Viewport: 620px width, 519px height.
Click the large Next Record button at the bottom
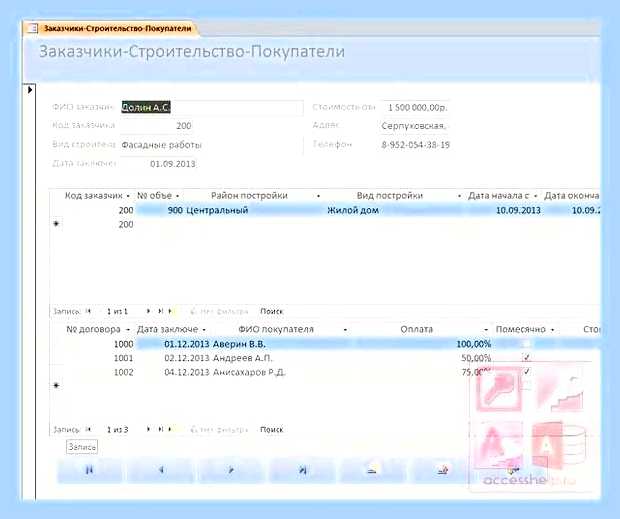[x=231, y=470]
